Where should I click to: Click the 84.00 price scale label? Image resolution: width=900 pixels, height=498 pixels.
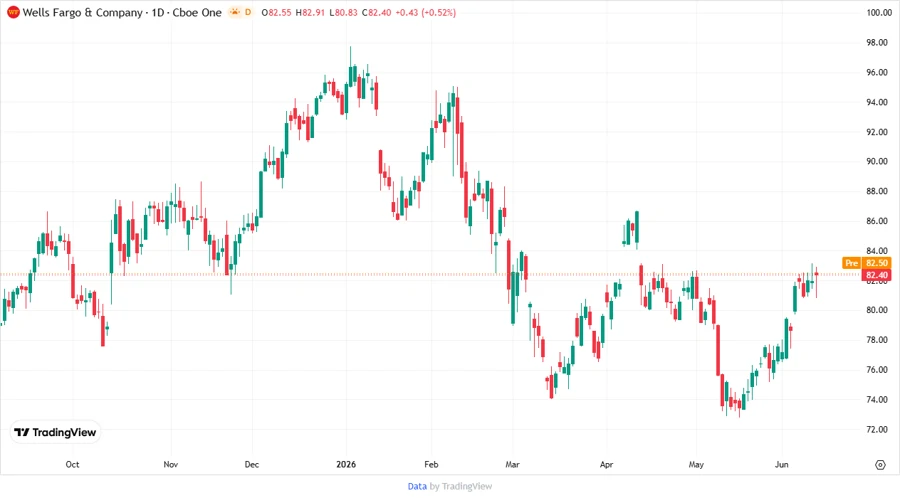[x=876, y=251]
